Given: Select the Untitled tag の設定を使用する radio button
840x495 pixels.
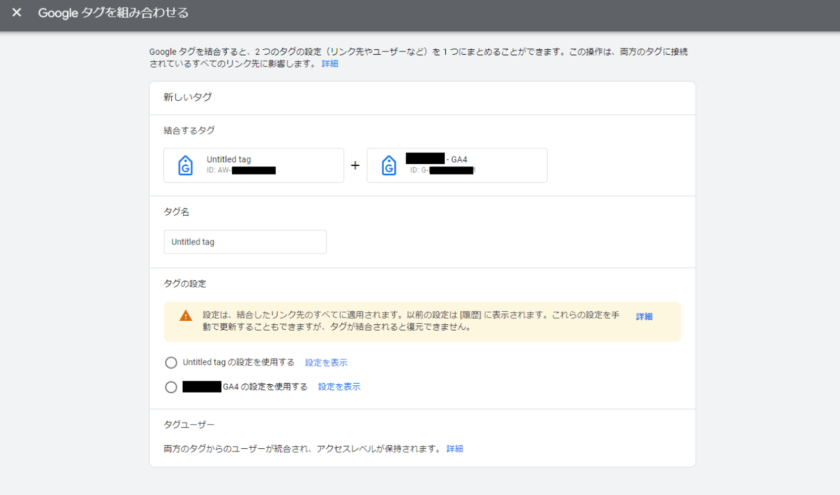Looking at the screenshot, I should 171,362.
